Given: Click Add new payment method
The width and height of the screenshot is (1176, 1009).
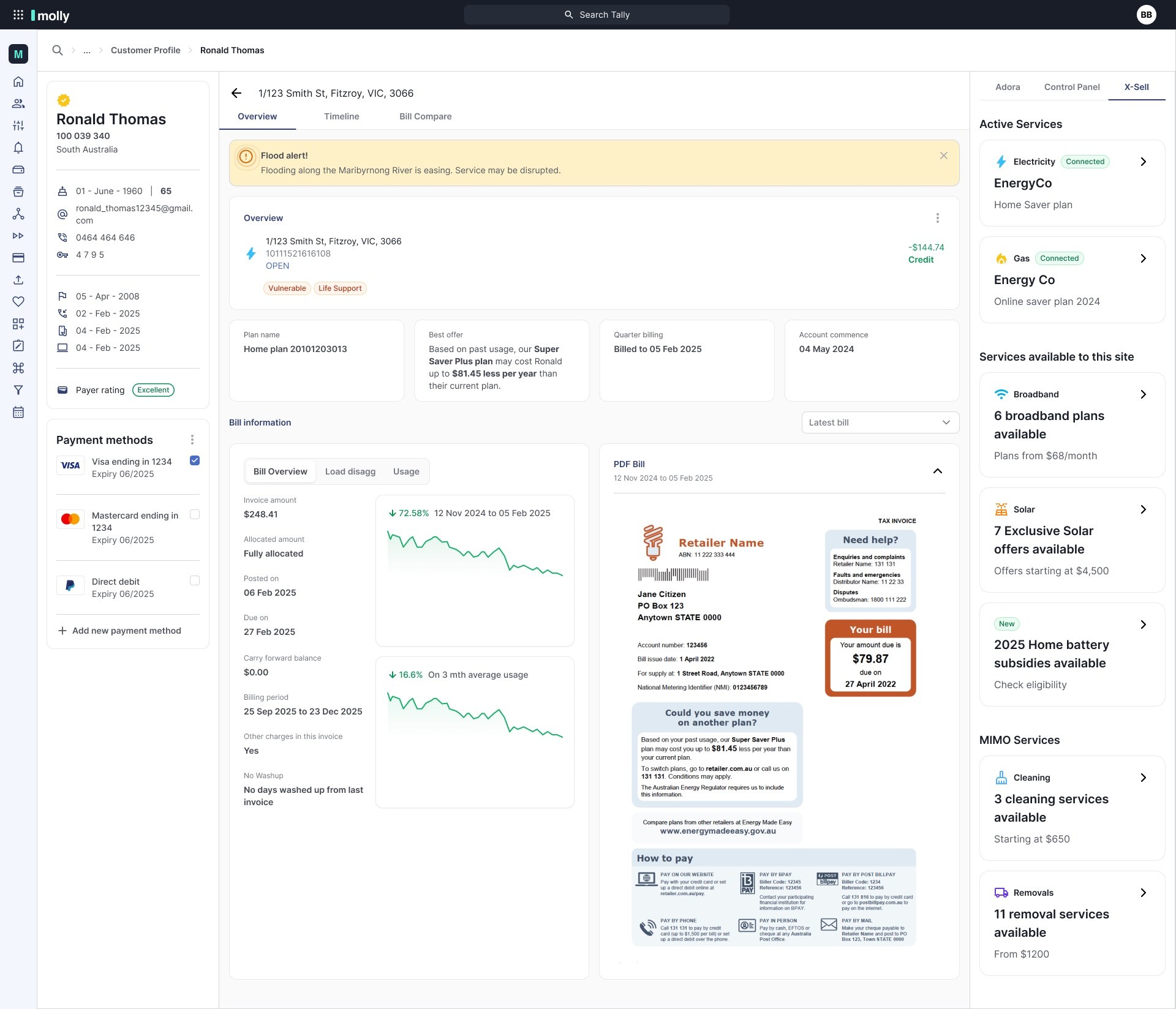Looking at the screenshot, I should (x=120, y=631).
